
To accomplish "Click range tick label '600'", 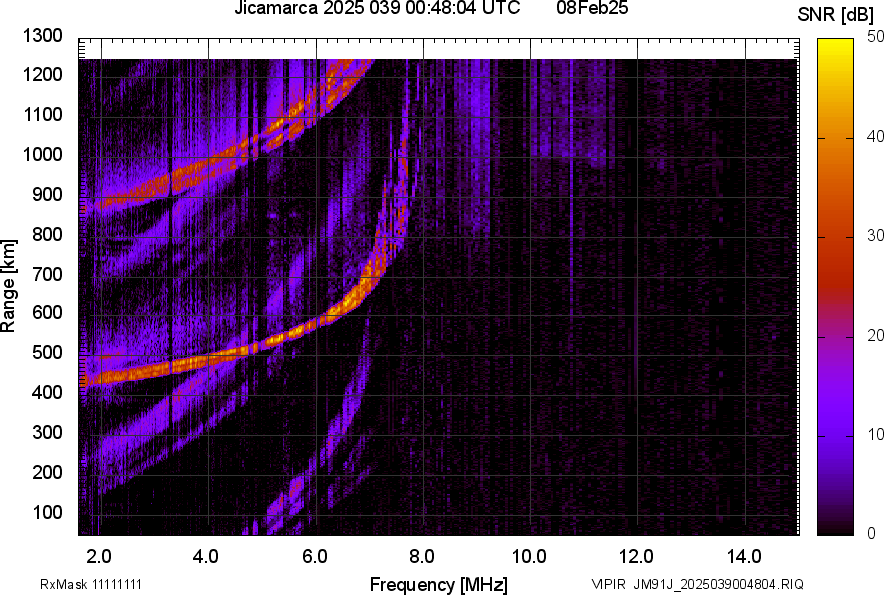I will [47, 312].
